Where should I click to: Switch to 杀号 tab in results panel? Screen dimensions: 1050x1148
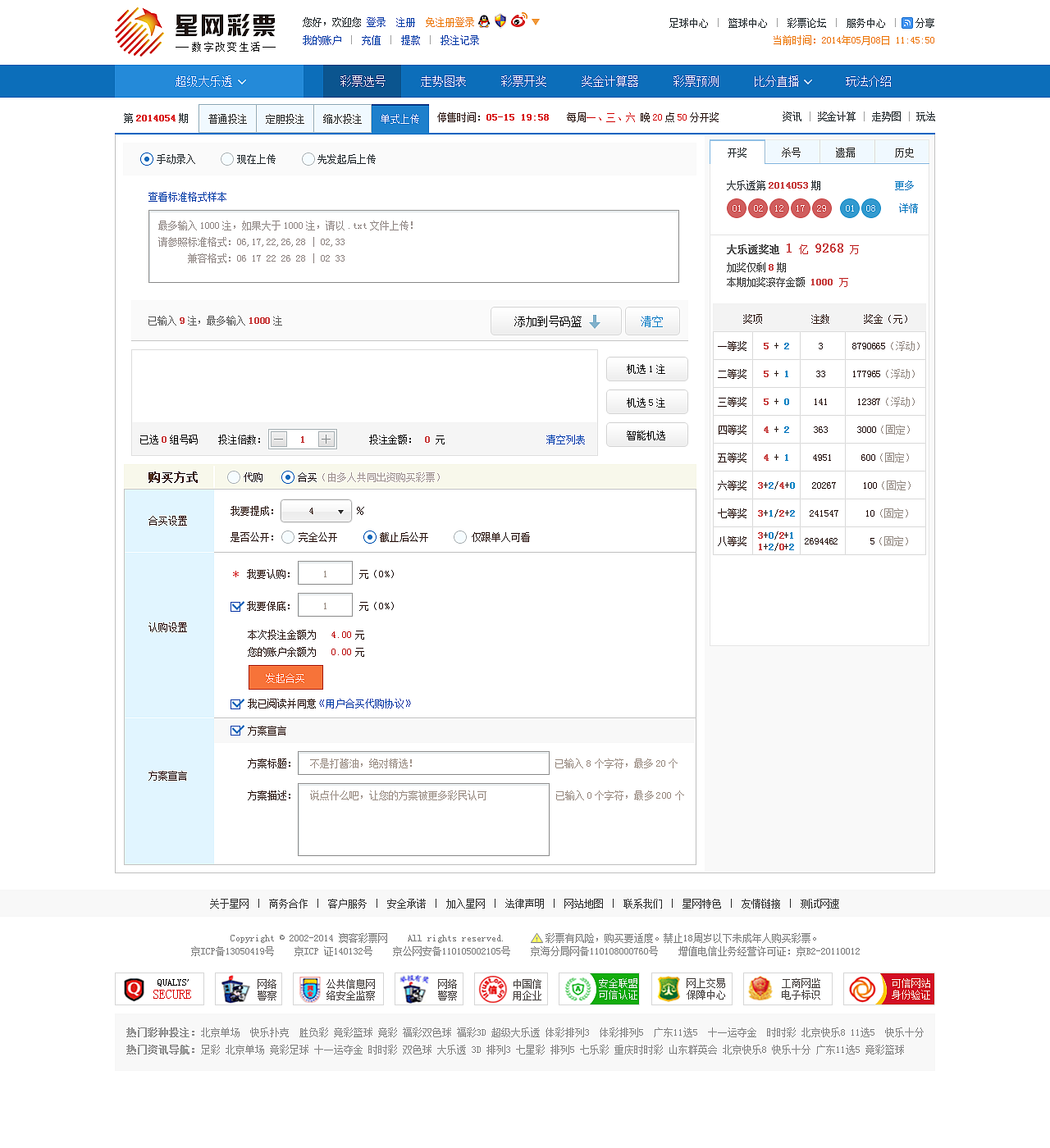pyautogui.click(x=791, y=153)
